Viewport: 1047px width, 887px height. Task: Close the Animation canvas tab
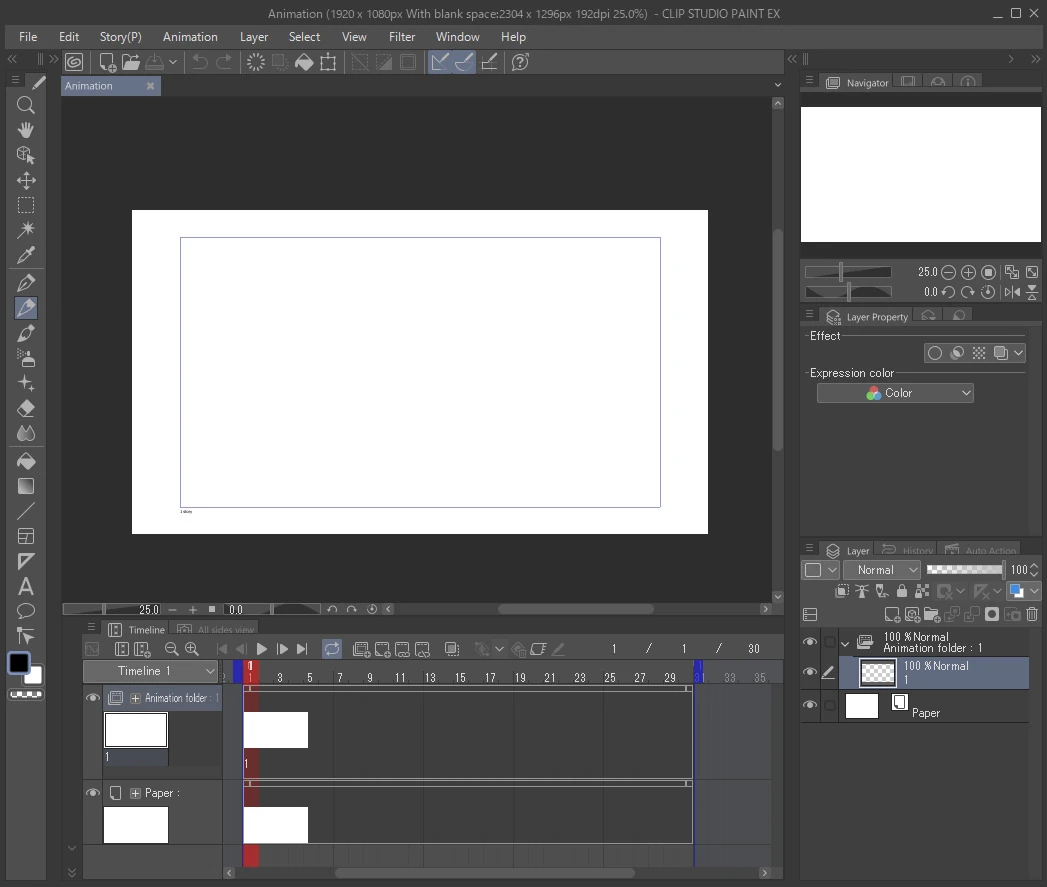[151, 86]
